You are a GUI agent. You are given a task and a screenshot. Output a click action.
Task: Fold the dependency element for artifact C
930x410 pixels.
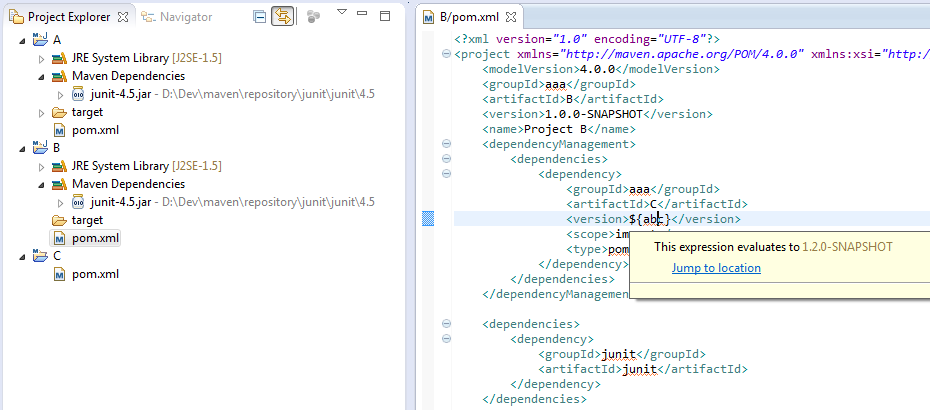(x=447, y=174)
